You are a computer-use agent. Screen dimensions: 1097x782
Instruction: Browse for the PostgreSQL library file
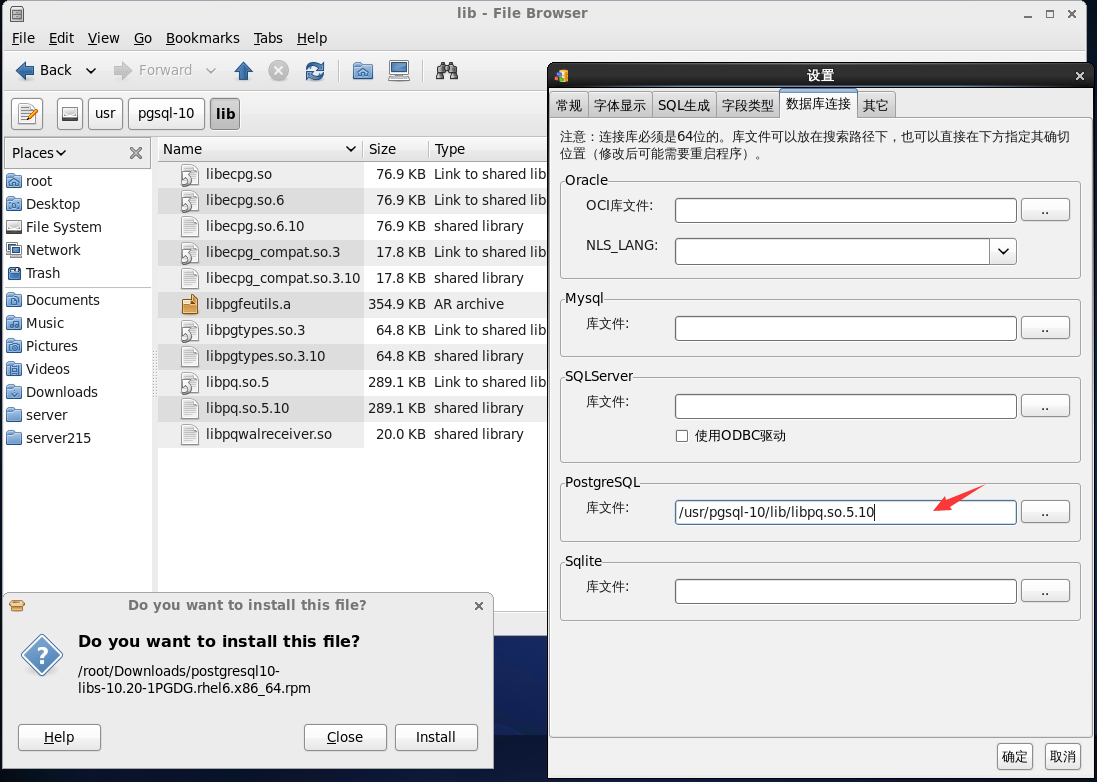1045,511
